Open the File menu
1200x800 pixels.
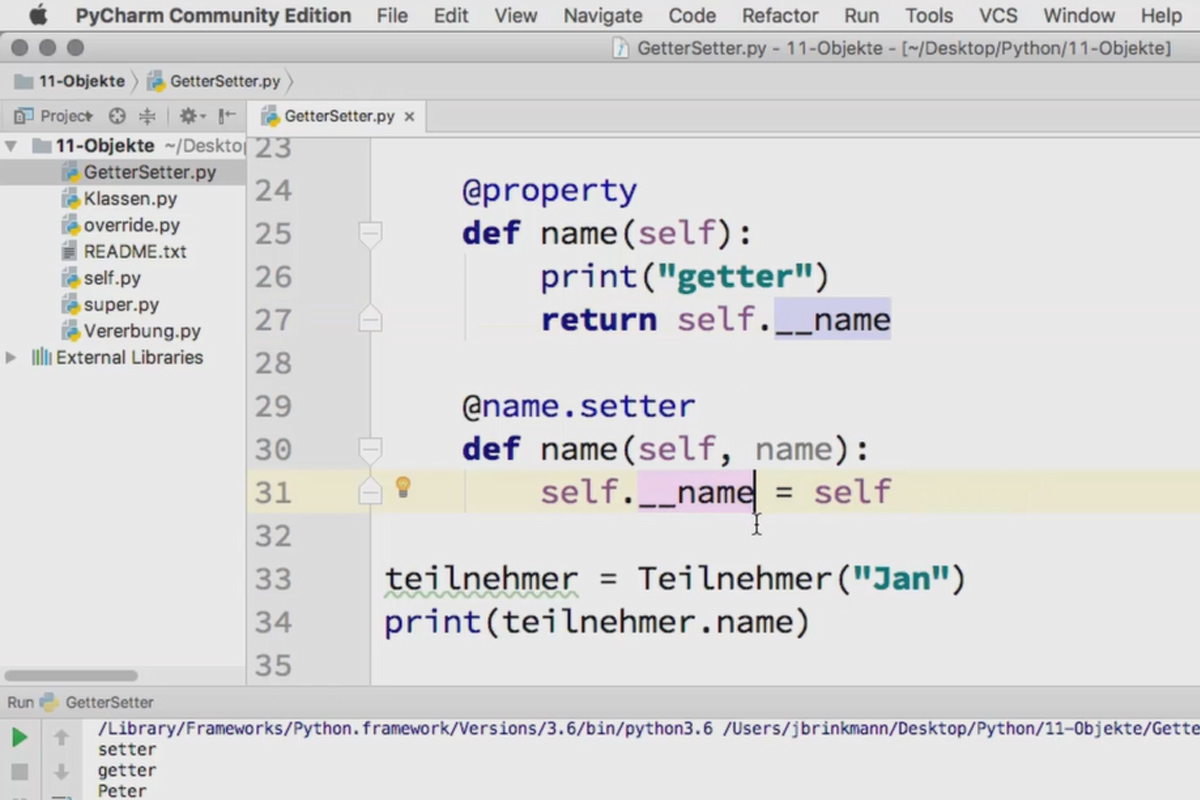[x=392, y=15]
